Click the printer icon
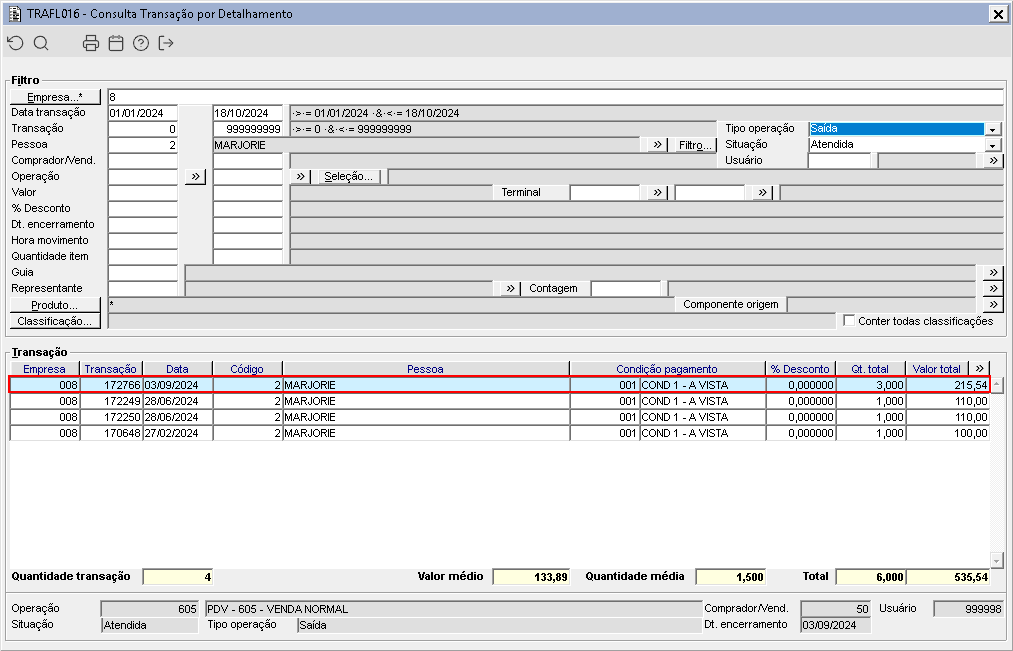 (91, 43)
